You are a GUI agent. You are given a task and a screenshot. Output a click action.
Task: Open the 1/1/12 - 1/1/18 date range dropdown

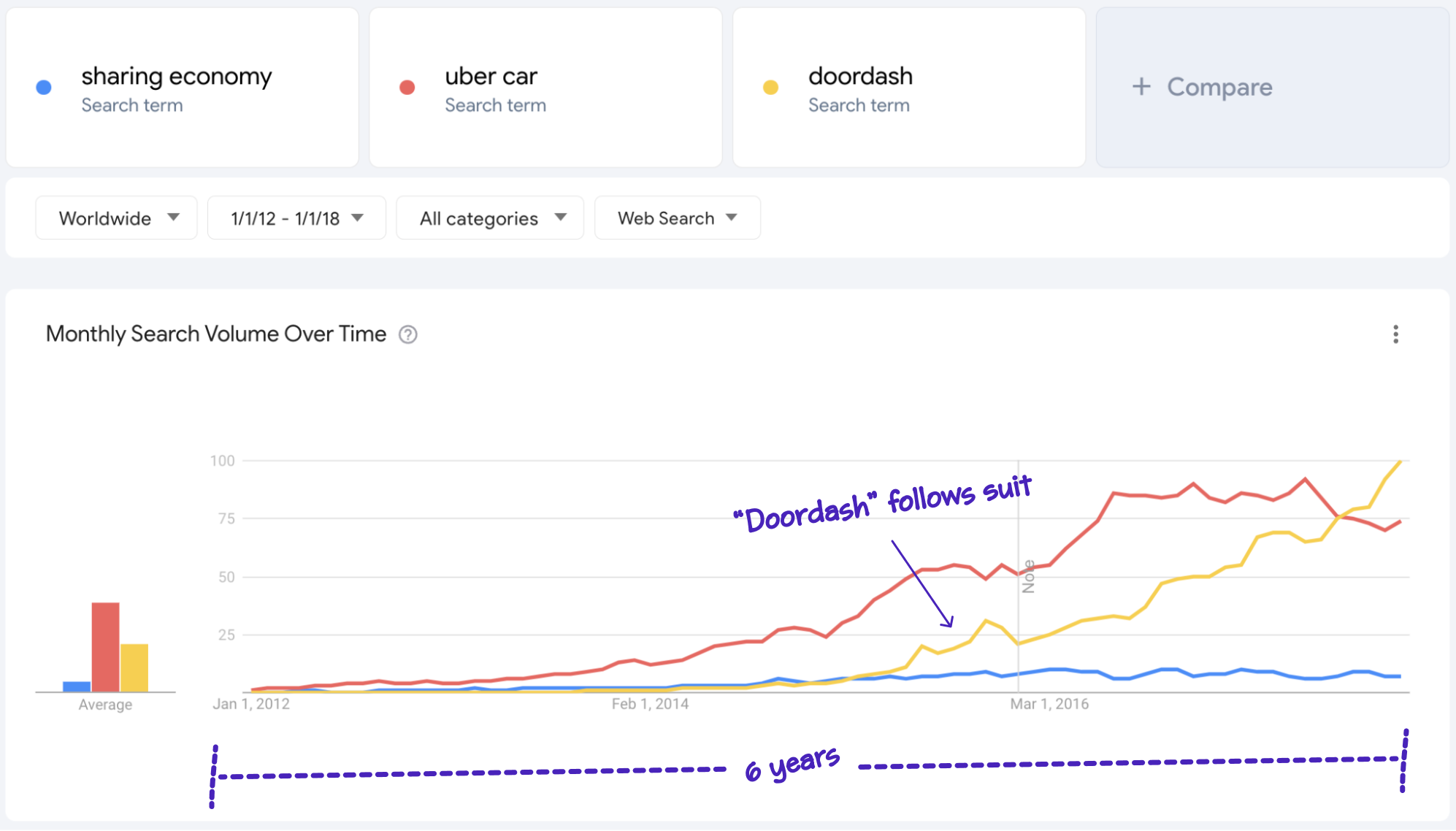(296, 218)
